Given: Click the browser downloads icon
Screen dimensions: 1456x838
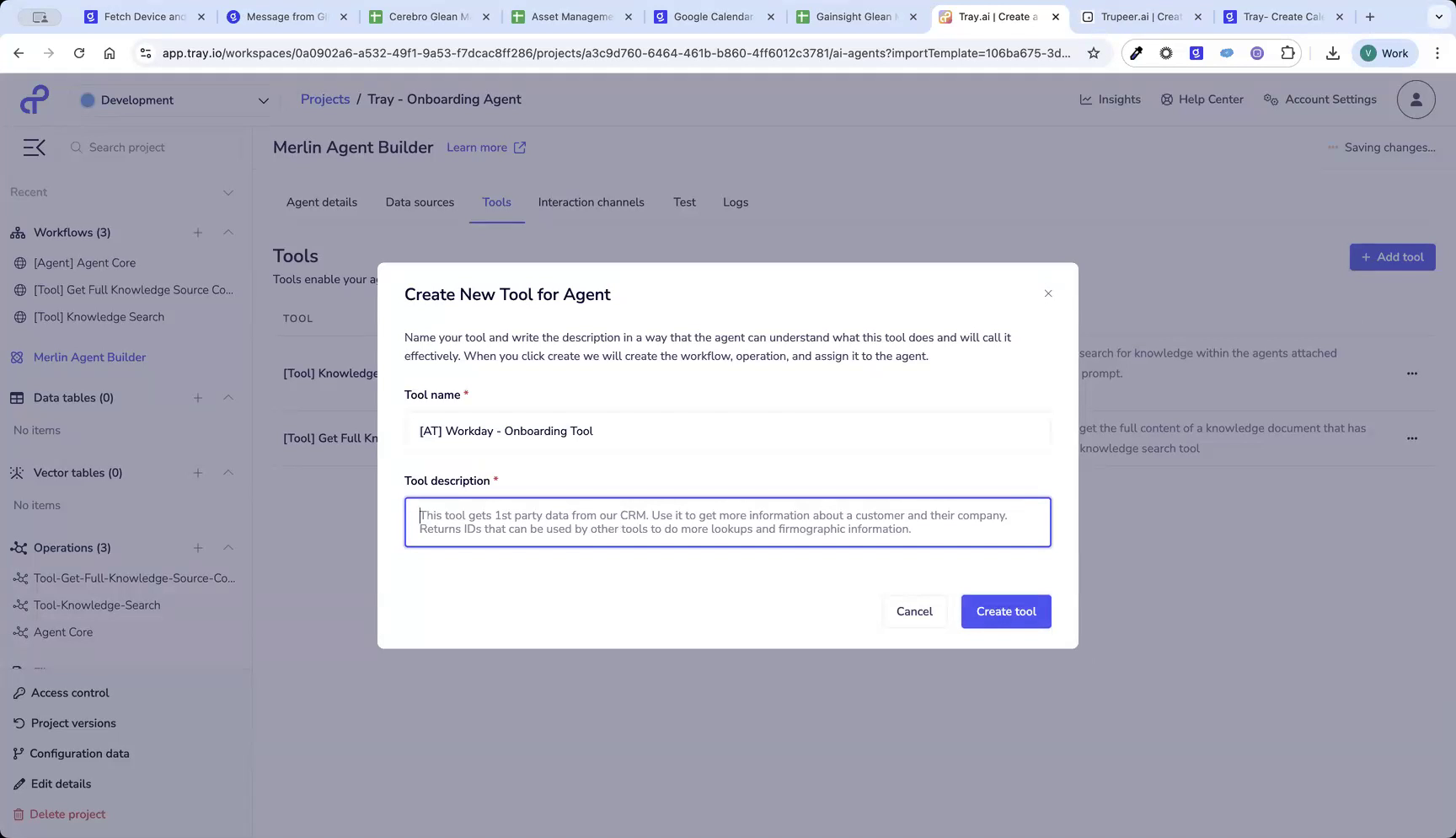Looking at the screenshot, I should point(1333,52).
